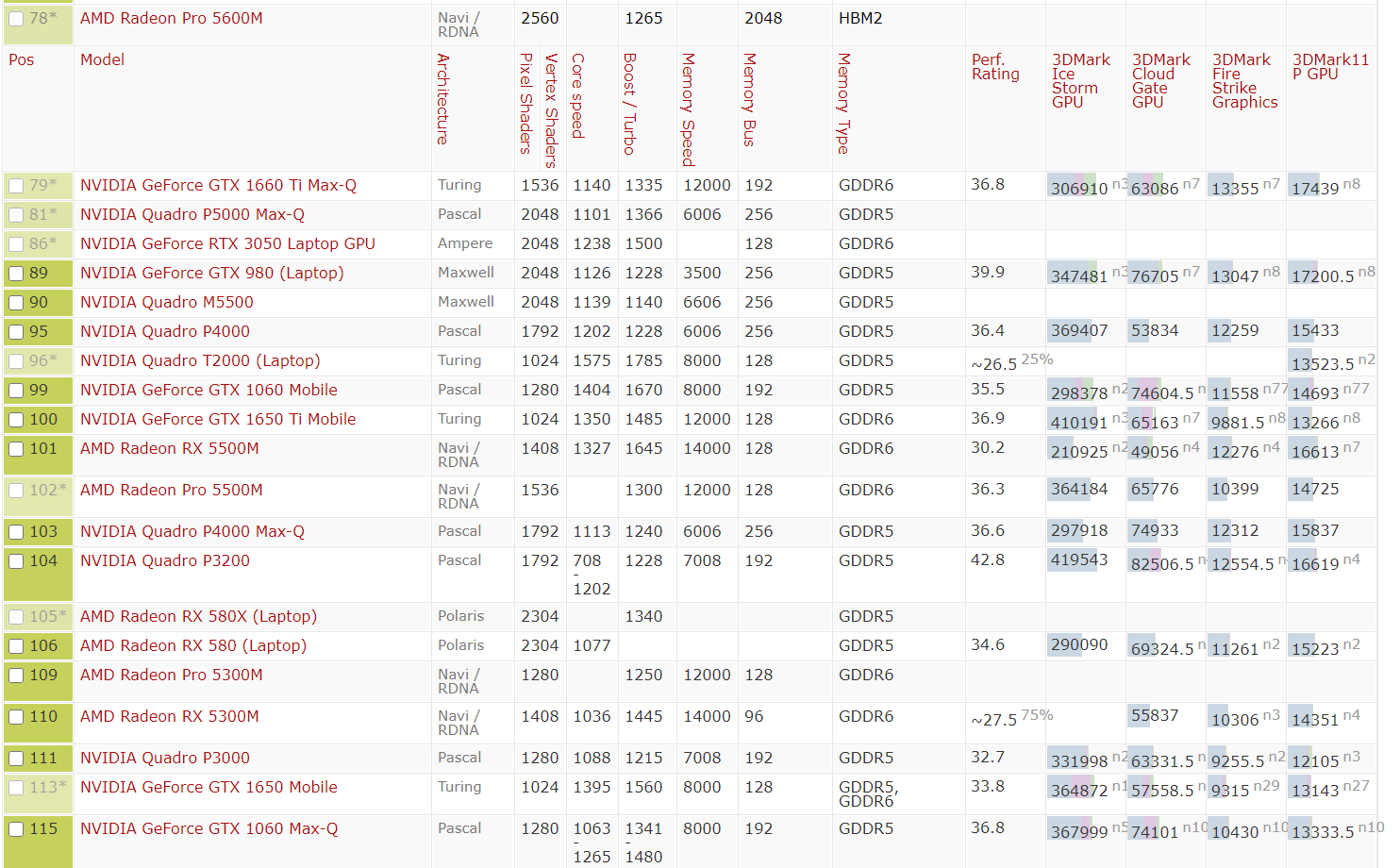The height and width of the screenshot is (868, 1400).
Task: Click 3DMark11 score 14725 for Radeon Pro 5500M
Action: 1315,489
